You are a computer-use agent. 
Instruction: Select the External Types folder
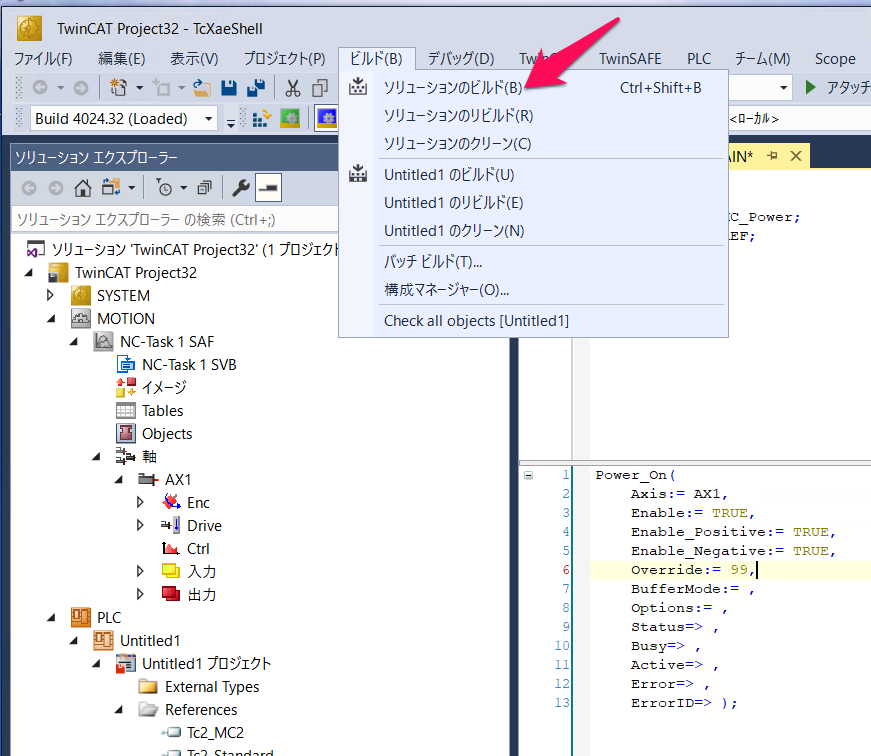click(x=212, y=687)
